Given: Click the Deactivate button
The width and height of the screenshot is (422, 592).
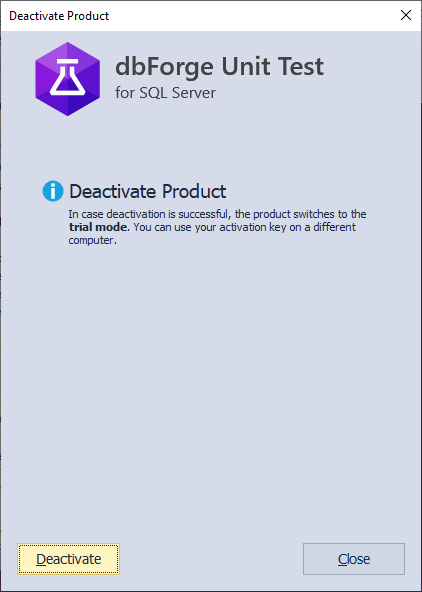Looking at the screenshot, I should pos(68,559).
